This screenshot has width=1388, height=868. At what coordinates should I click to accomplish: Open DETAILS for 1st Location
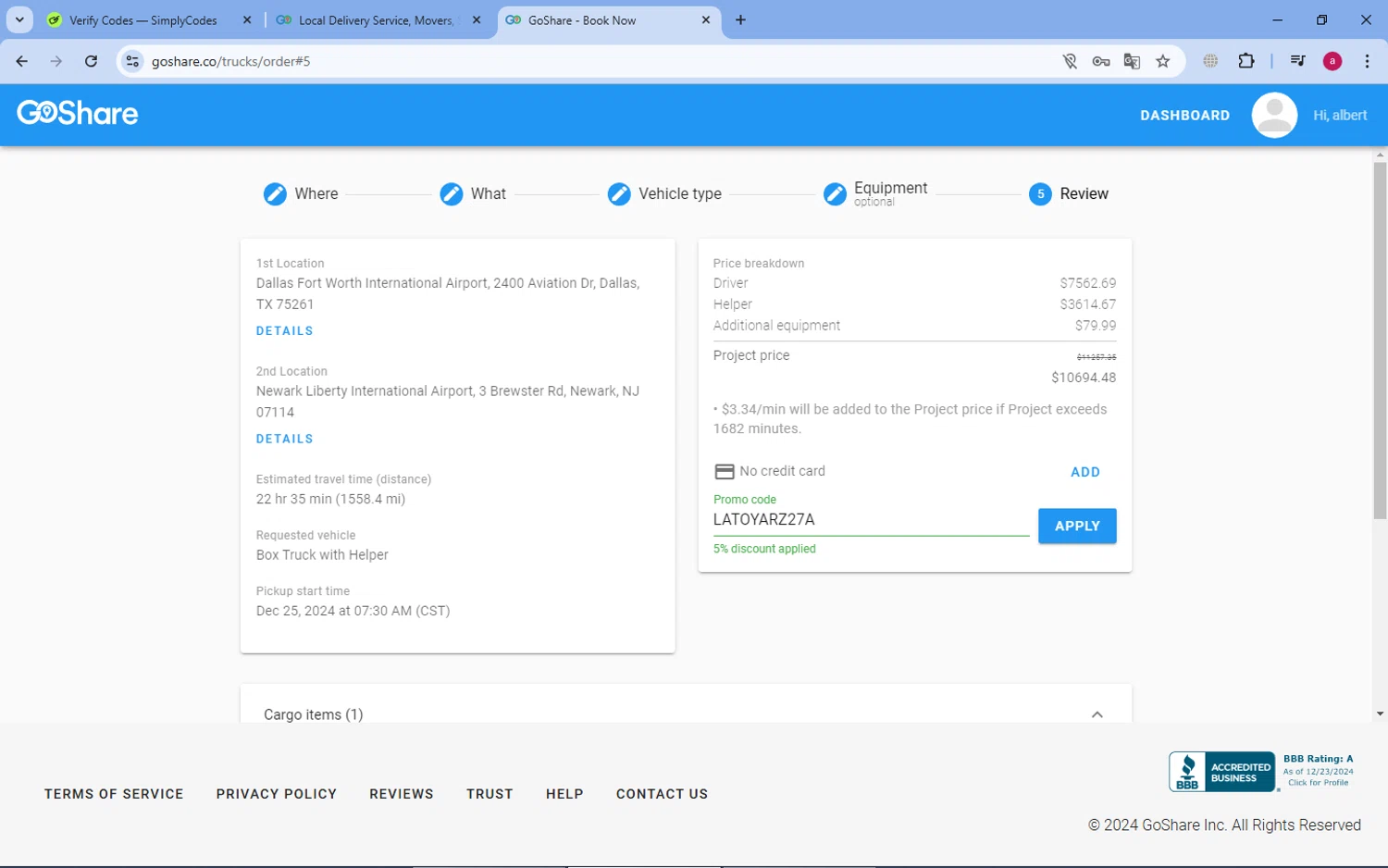coord(285,330)
